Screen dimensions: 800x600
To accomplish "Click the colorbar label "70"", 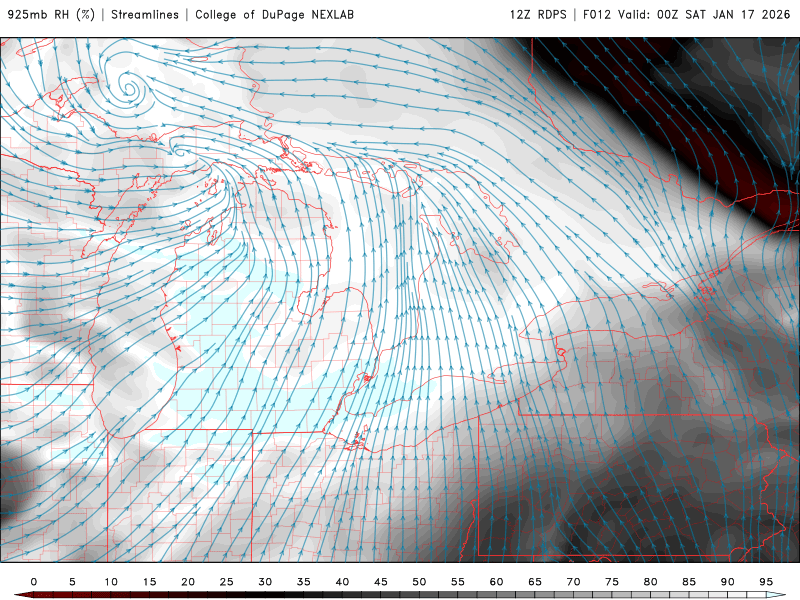I will coord(573,582).
